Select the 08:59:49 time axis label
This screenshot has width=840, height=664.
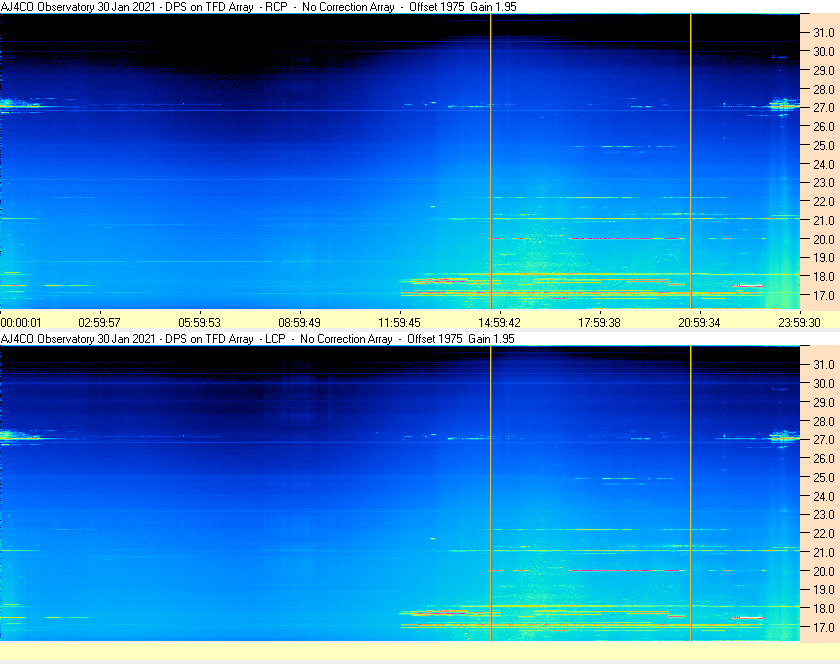click(299, 323)
